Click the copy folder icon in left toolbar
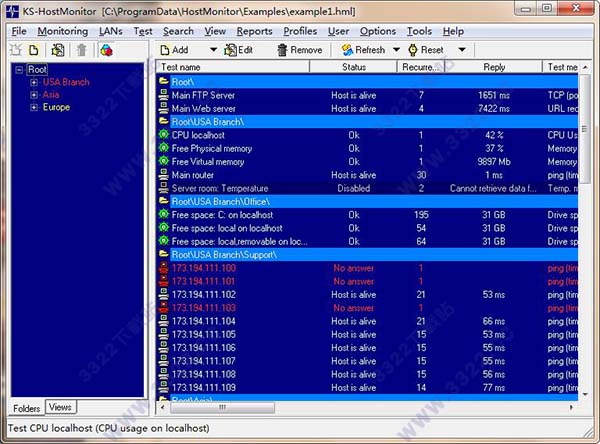600x444 pixels. 58,50
